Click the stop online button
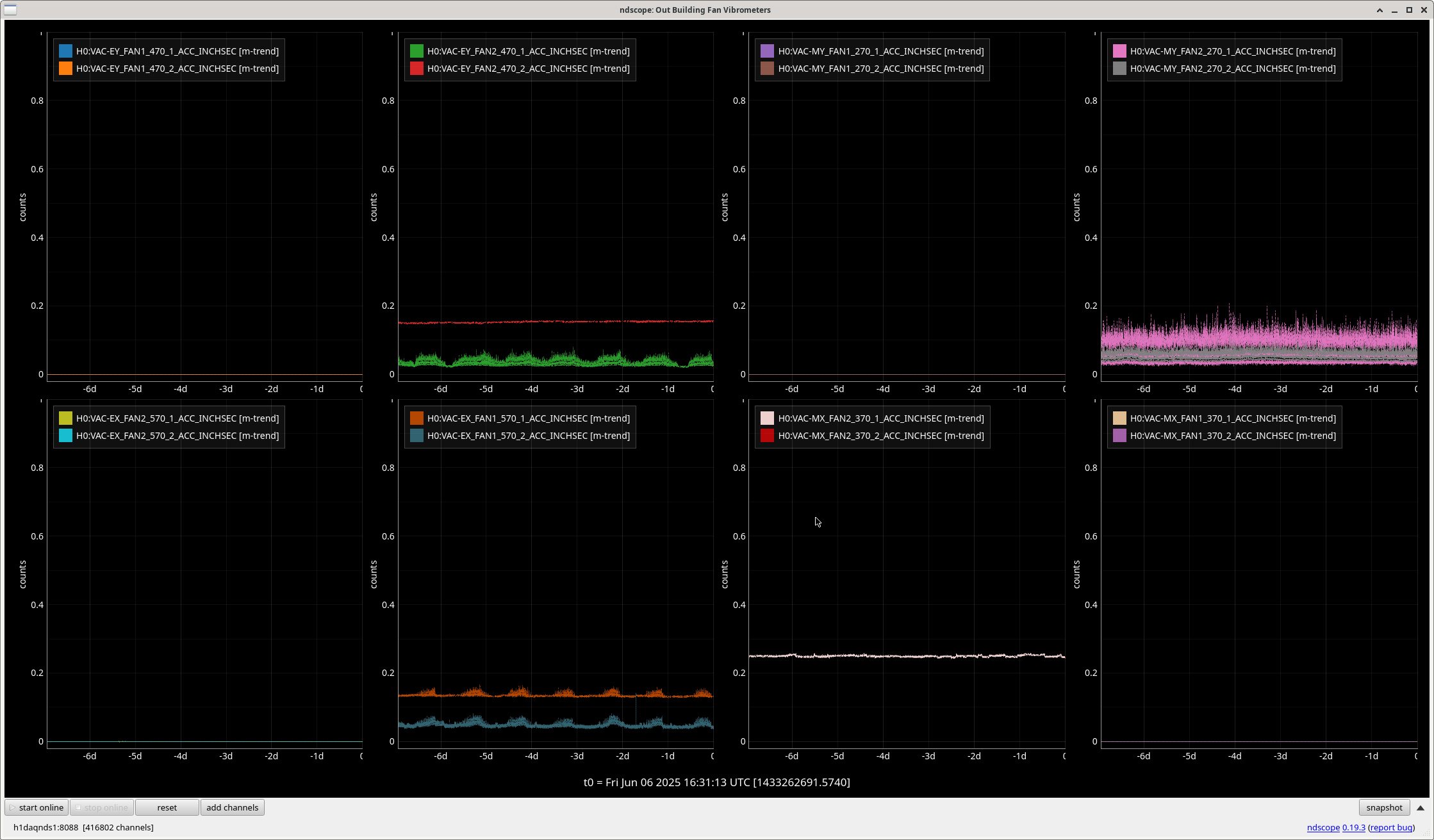The image size is (1434, 840). [102, 807]
